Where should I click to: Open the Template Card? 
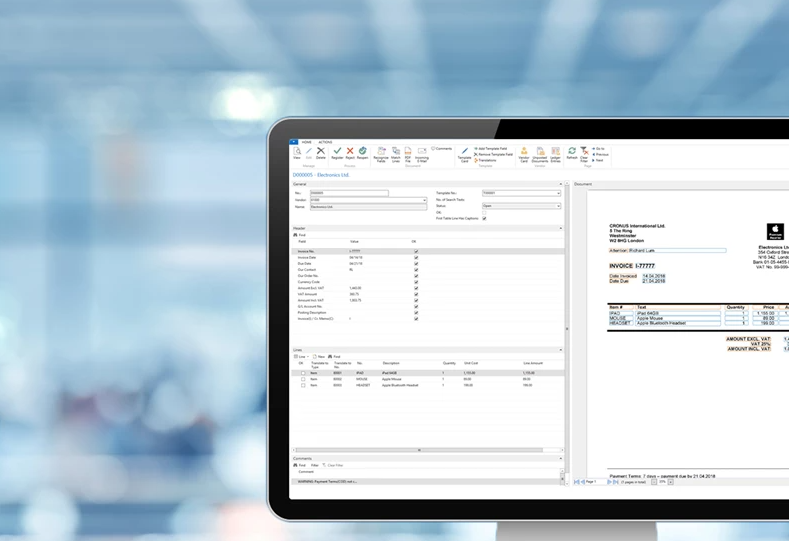464,154
